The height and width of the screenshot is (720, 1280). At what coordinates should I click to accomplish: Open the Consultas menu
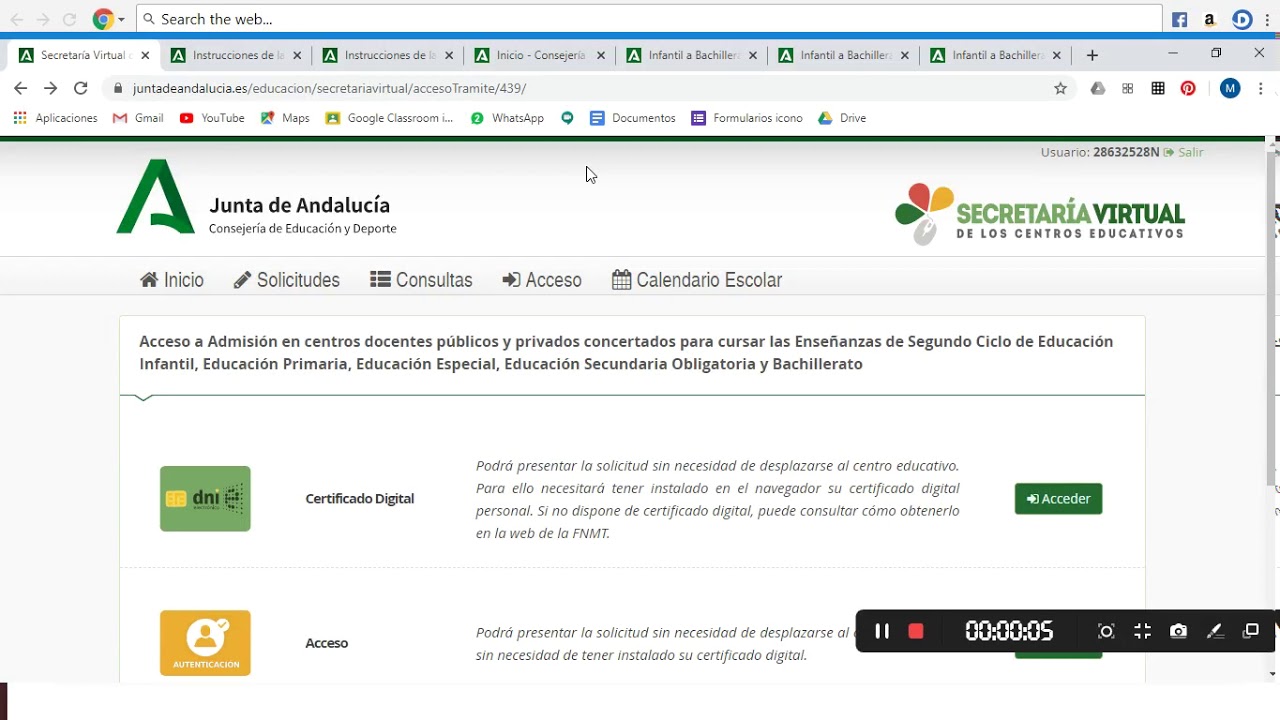click(x=421, y=280)
